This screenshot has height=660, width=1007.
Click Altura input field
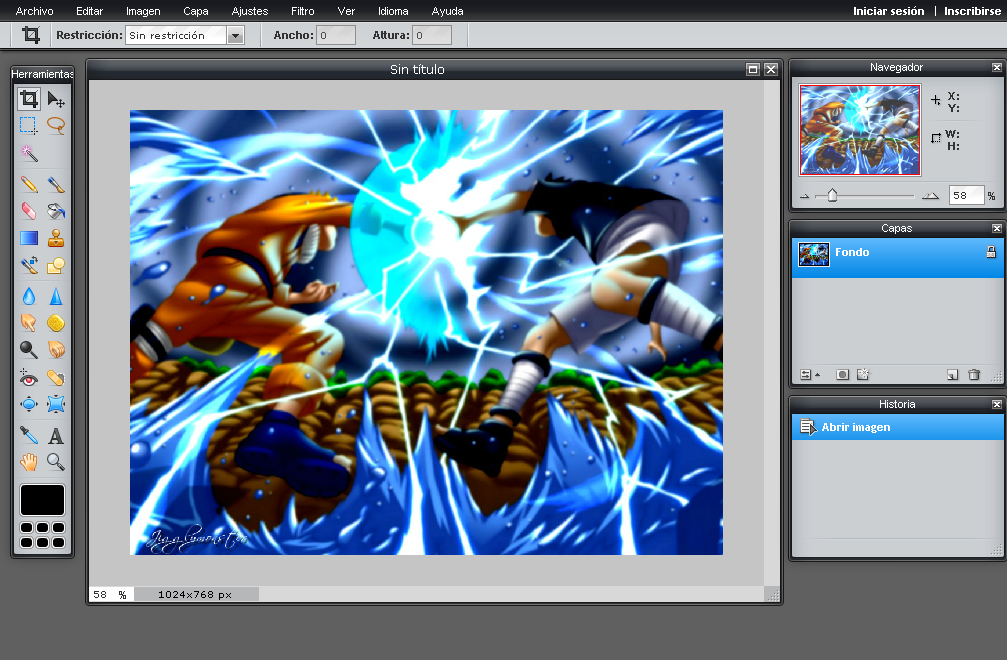(432, 35)
